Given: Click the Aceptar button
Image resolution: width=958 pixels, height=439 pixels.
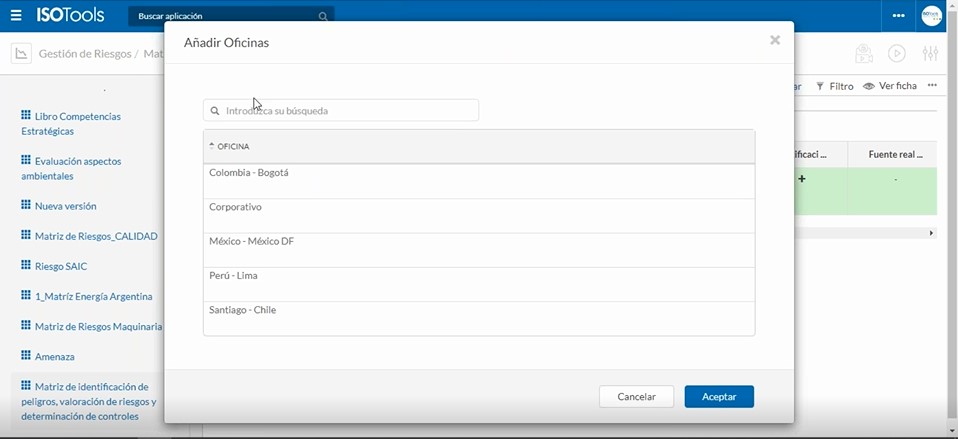Looking at the screenshot, I should [x=719, y=397].
